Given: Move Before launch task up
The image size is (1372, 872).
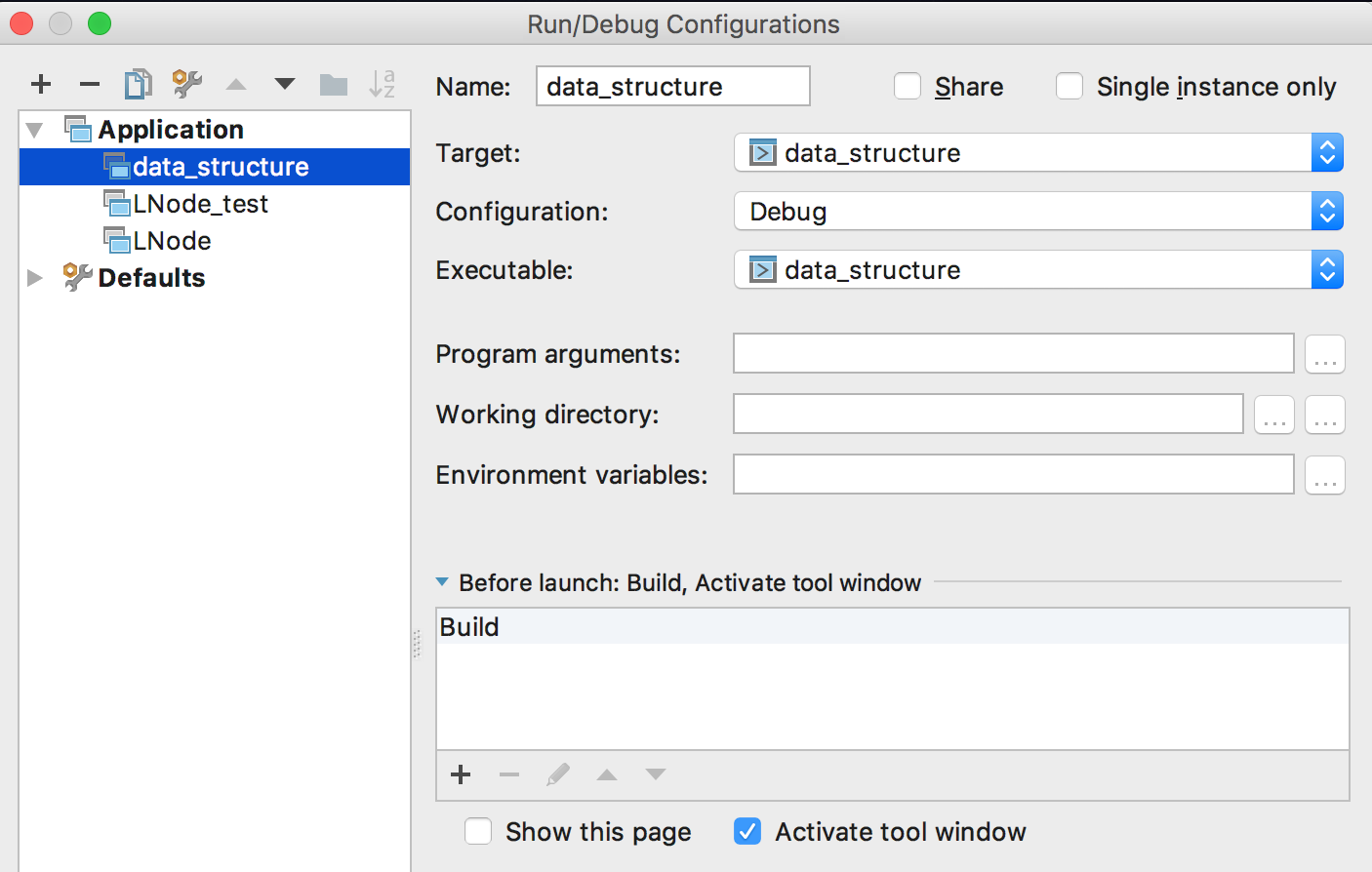Looking at the screenshot, I should (607, 774).
